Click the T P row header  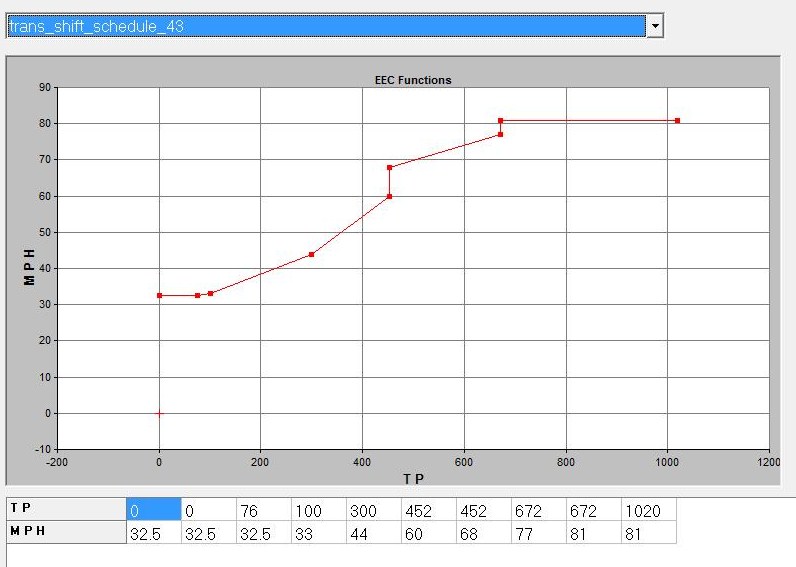pyautogui.click(x=66, y=509)
